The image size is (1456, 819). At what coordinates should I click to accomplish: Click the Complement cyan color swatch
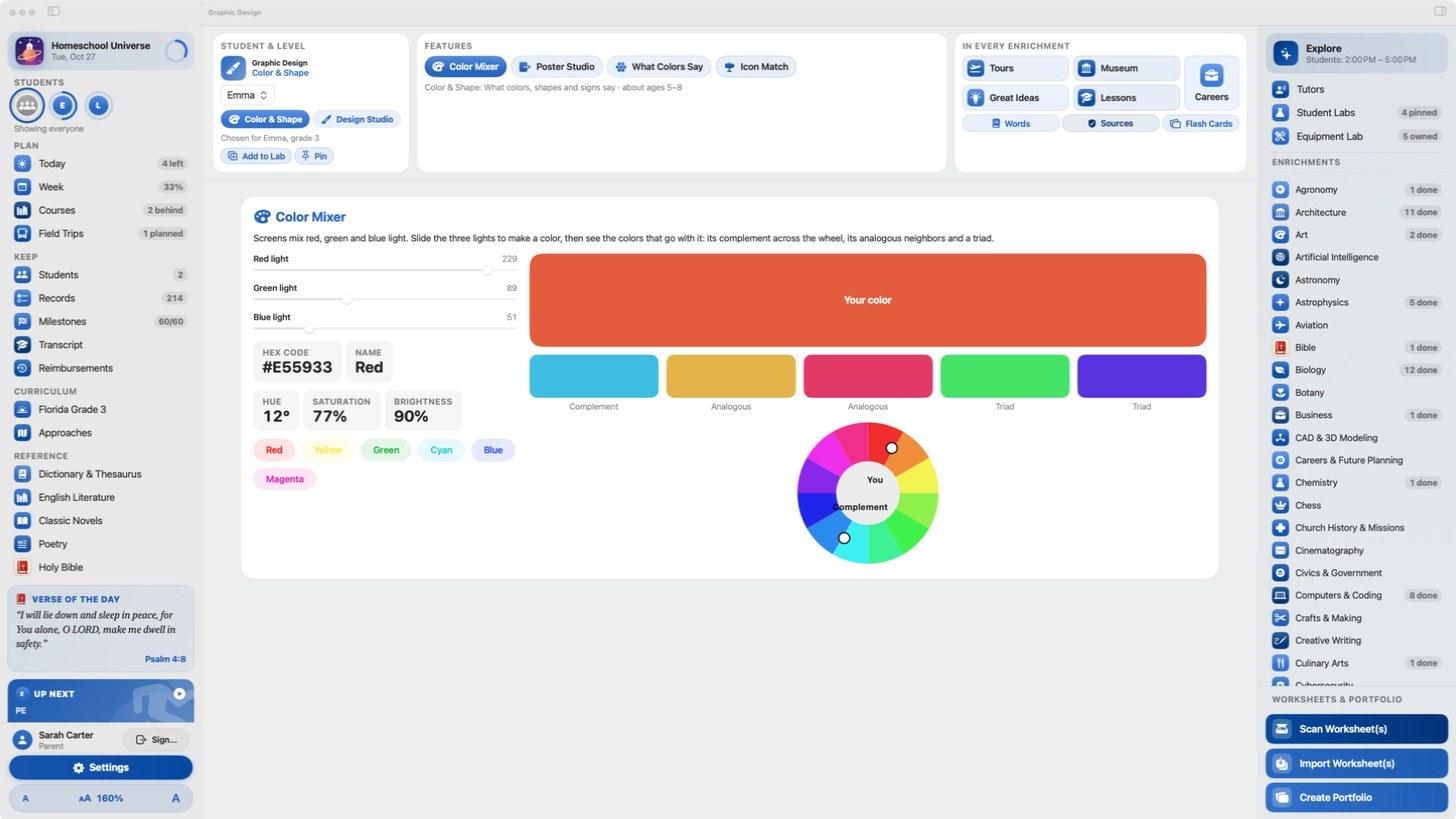(x=594, y=376)
